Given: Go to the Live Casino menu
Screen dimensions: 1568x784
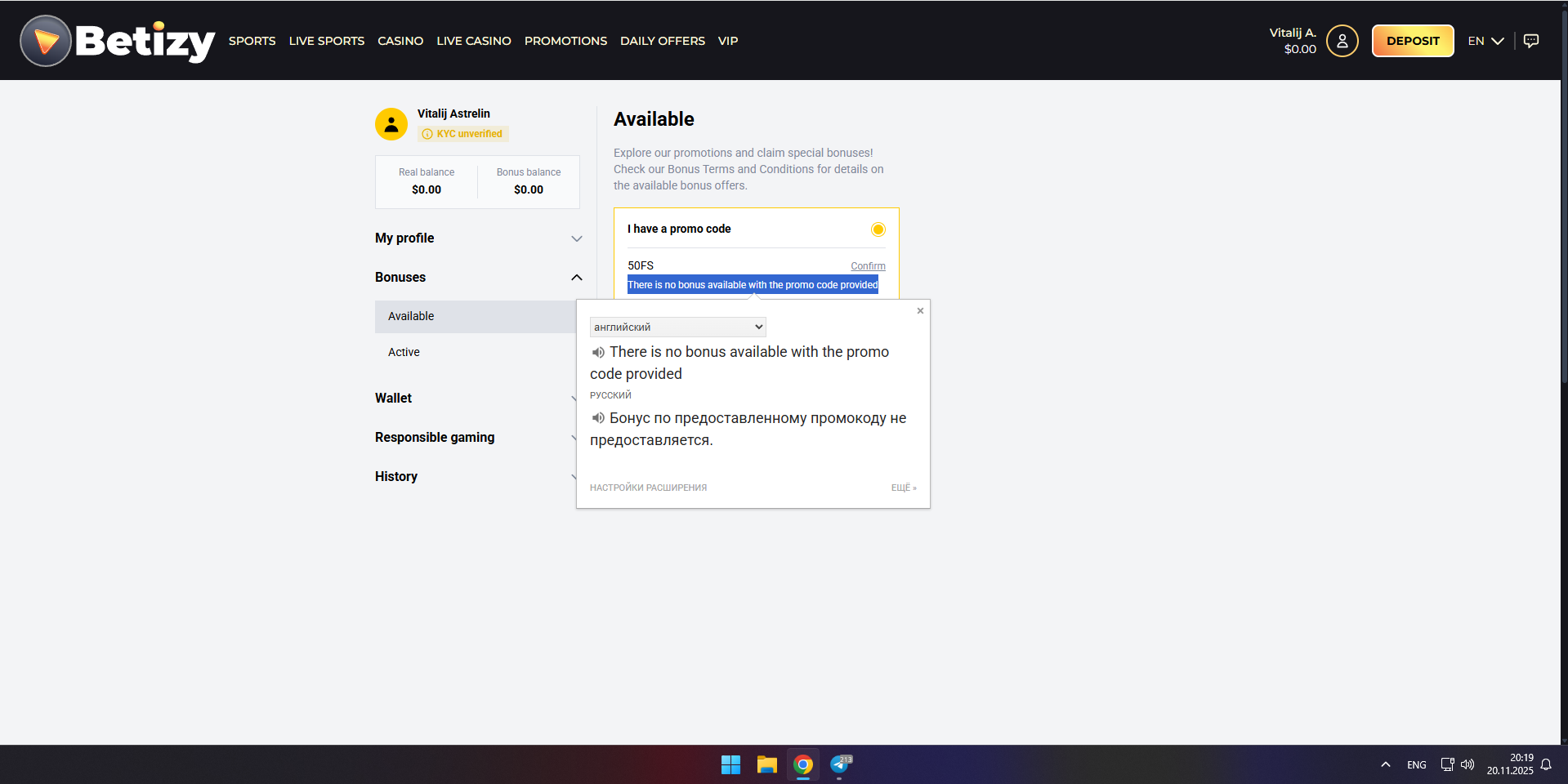Looking at the screenshot, I should coord(473,41).
